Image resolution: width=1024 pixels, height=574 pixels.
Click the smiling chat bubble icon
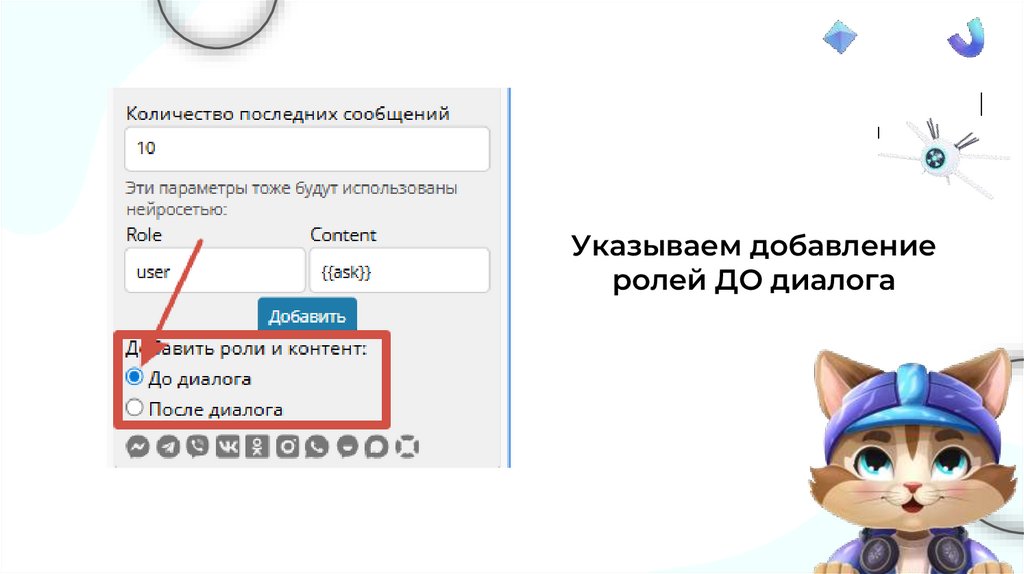[x=347, y=447]
